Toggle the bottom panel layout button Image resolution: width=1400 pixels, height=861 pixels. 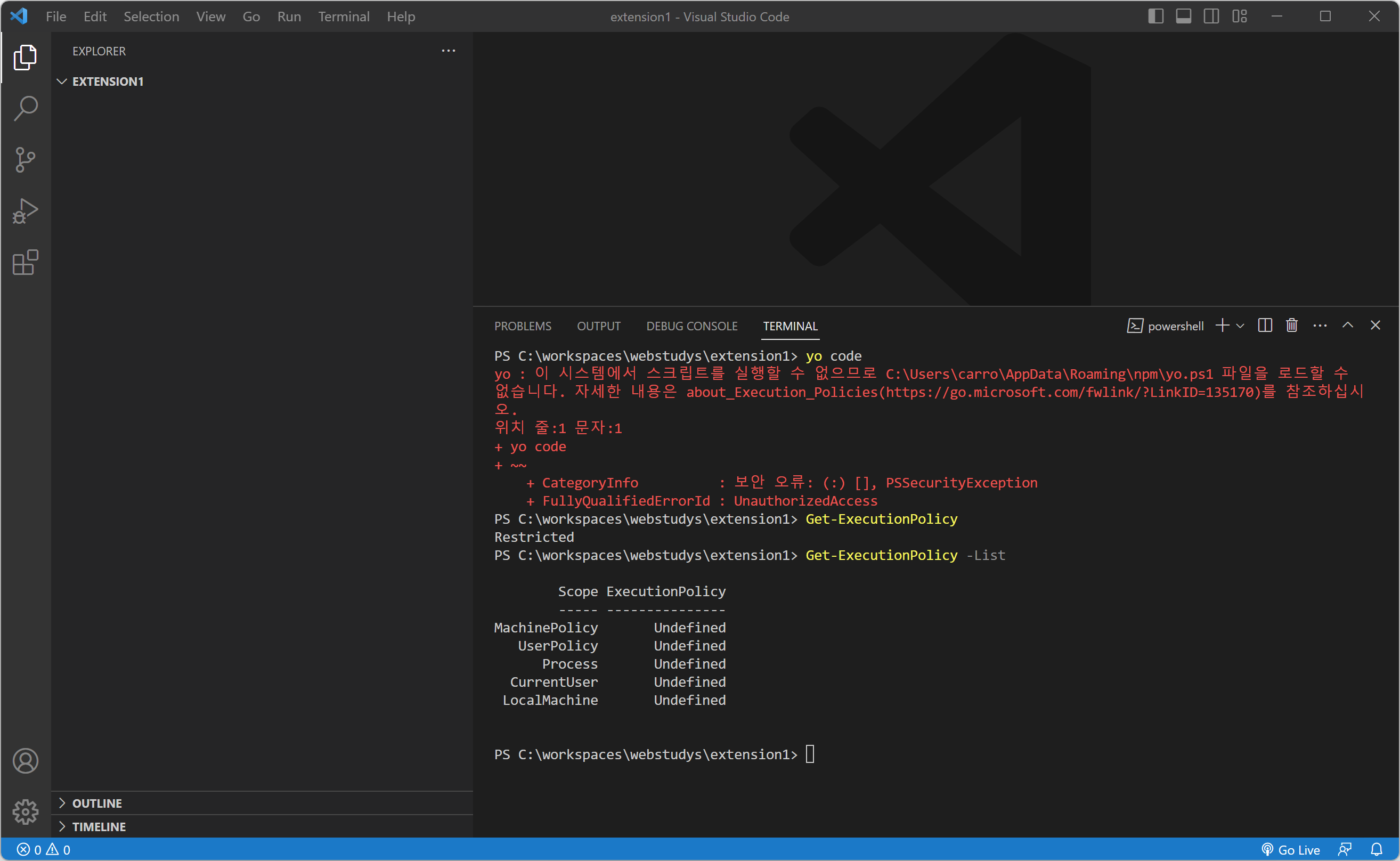click(x=1183, y=17)
